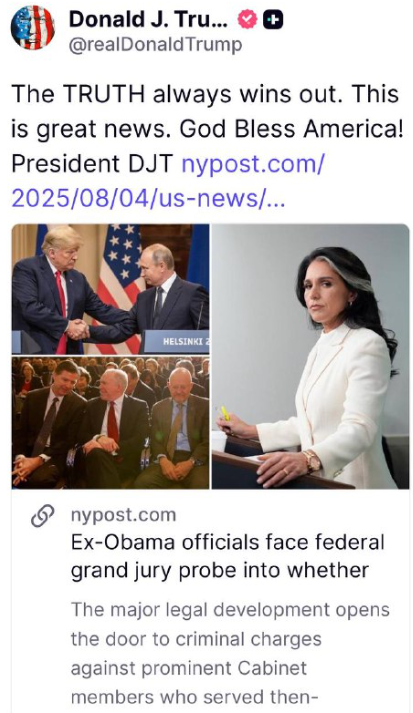
Task: Open the photo of three seated men
Action: click(x=111, y=423)
